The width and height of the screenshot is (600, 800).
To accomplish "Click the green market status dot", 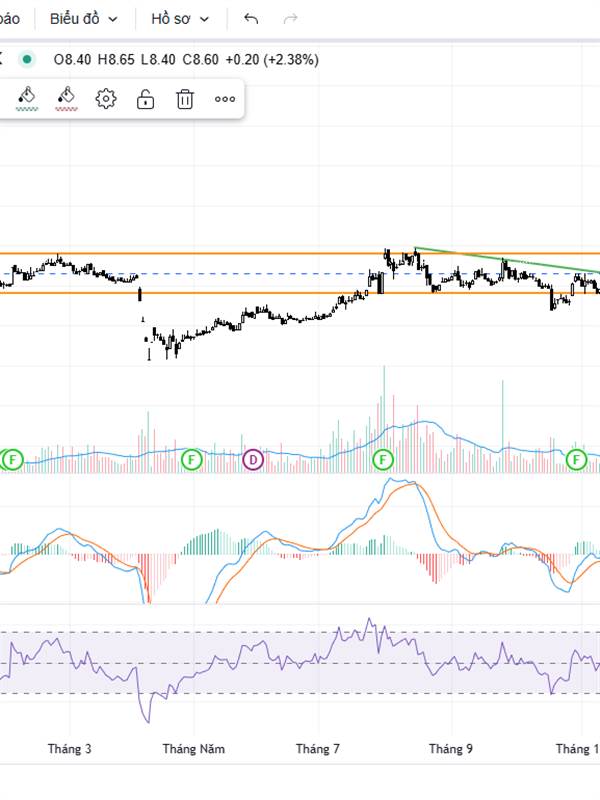I will tap(27, 60).
